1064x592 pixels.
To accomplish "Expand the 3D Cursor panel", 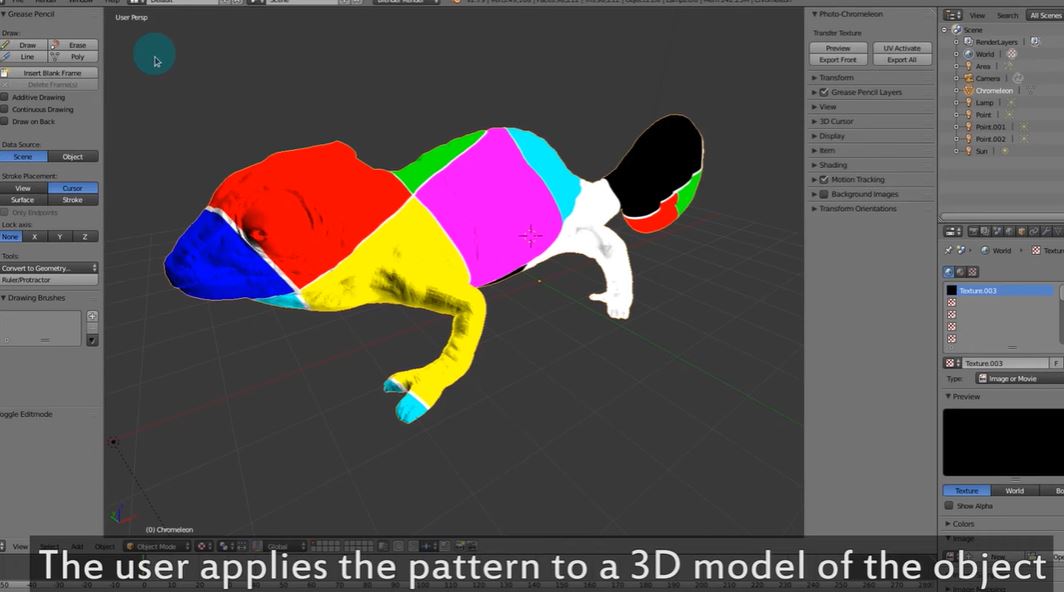I will click(833, 122).
